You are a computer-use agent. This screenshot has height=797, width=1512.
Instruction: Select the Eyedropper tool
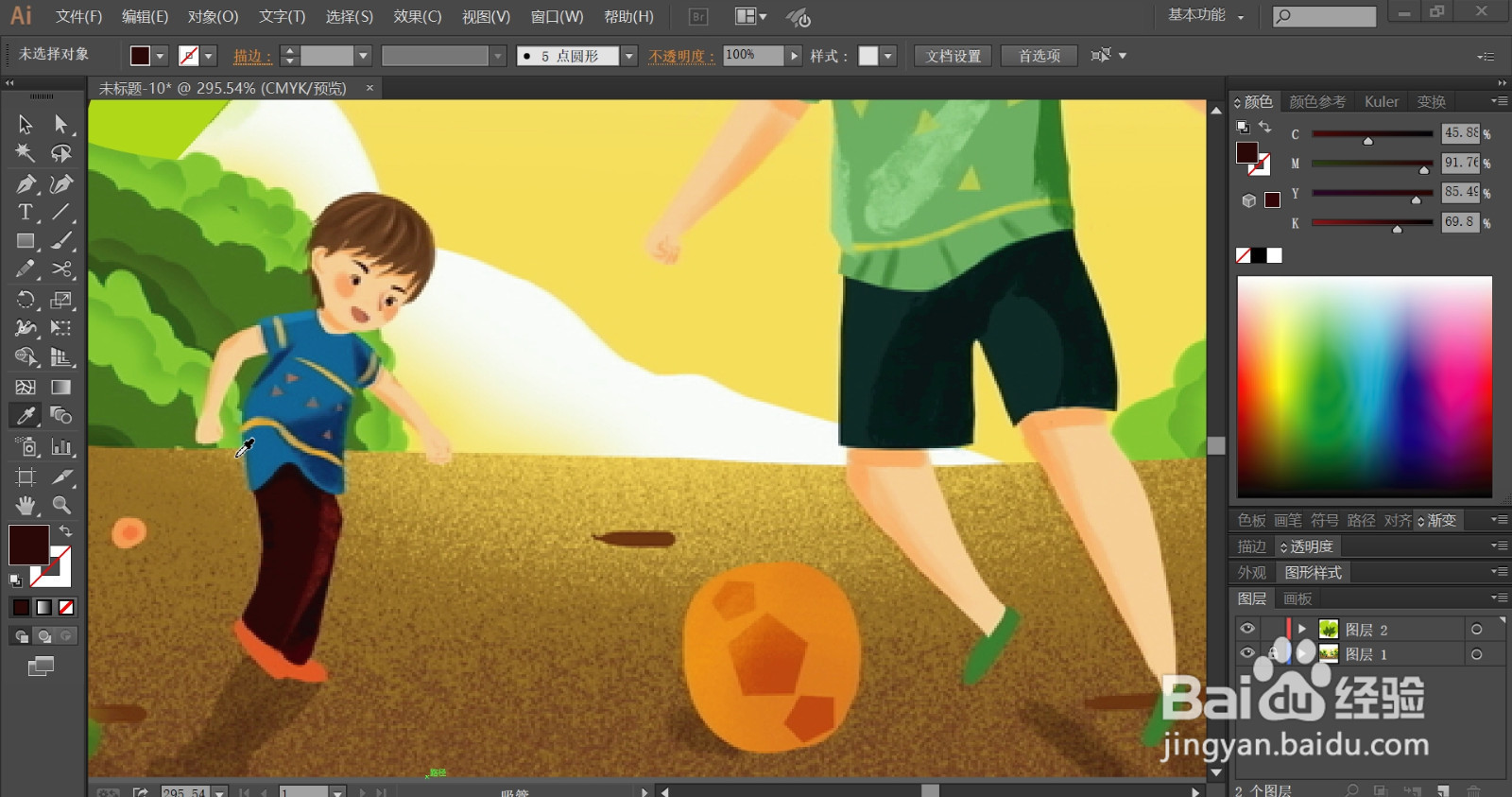[x=26, y=415]
